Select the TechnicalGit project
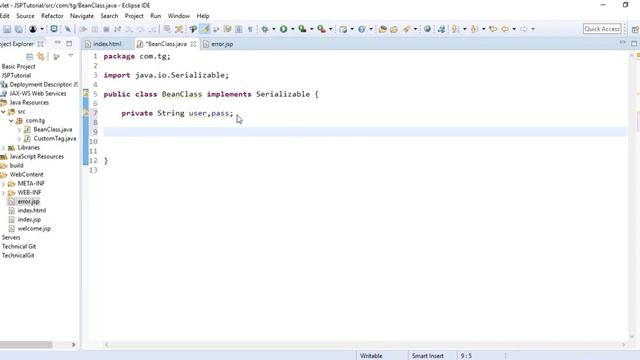640x360 pixels. [18, 256]
